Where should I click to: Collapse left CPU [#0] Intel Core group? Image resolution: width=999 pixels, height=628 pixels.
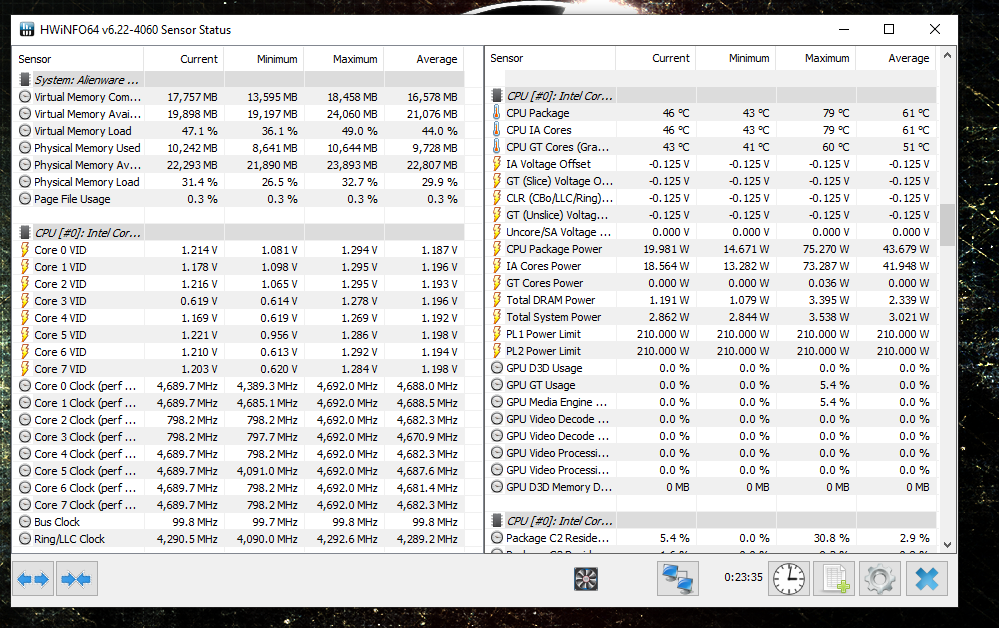(87, 233)
